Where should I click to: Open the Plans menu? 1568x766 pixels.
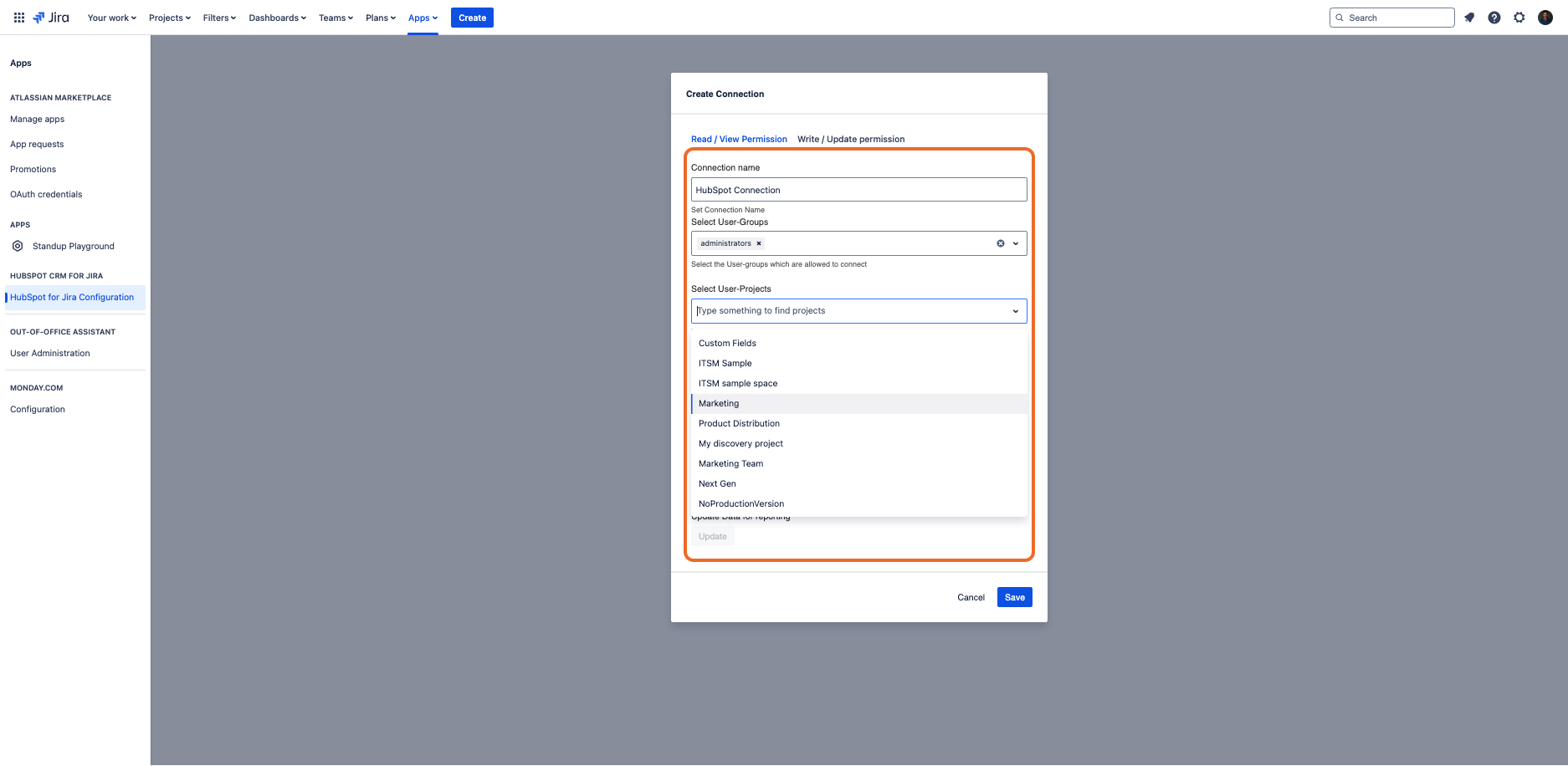[x=381, y=18]
